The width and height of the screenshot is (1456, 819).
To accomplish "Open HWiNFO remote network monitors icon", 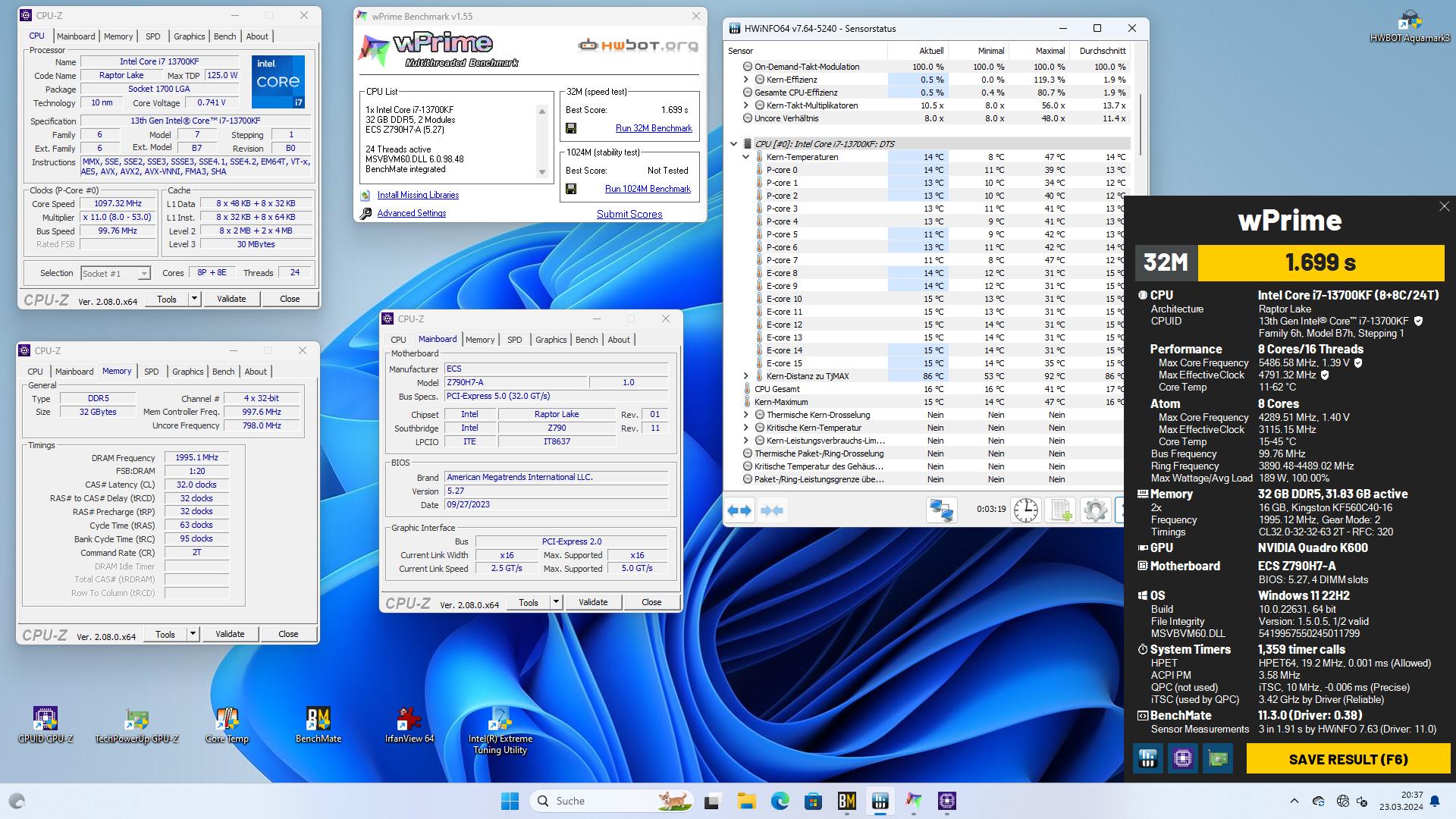I will (x=941, y=510).
